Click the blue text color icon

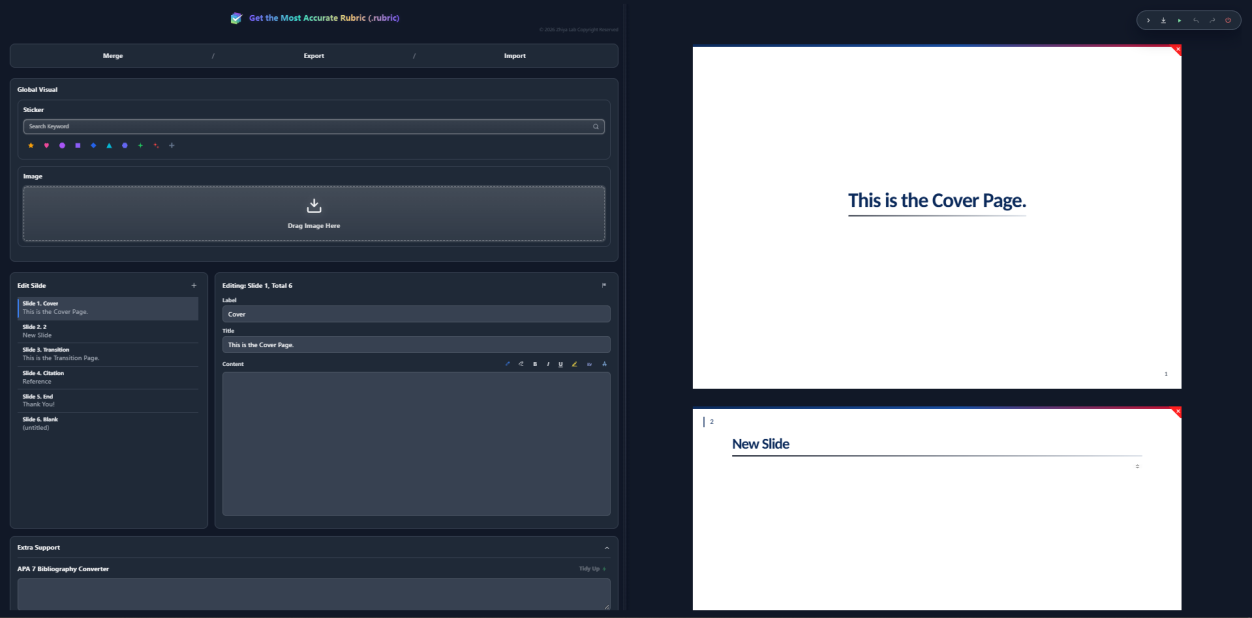604,364
